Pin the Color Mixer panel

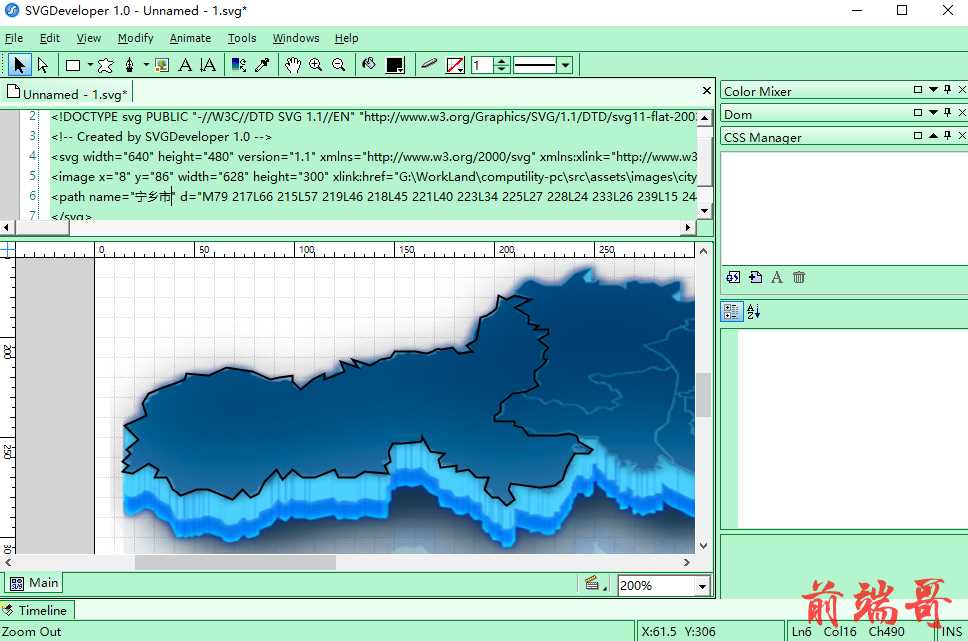pos(948,90)
